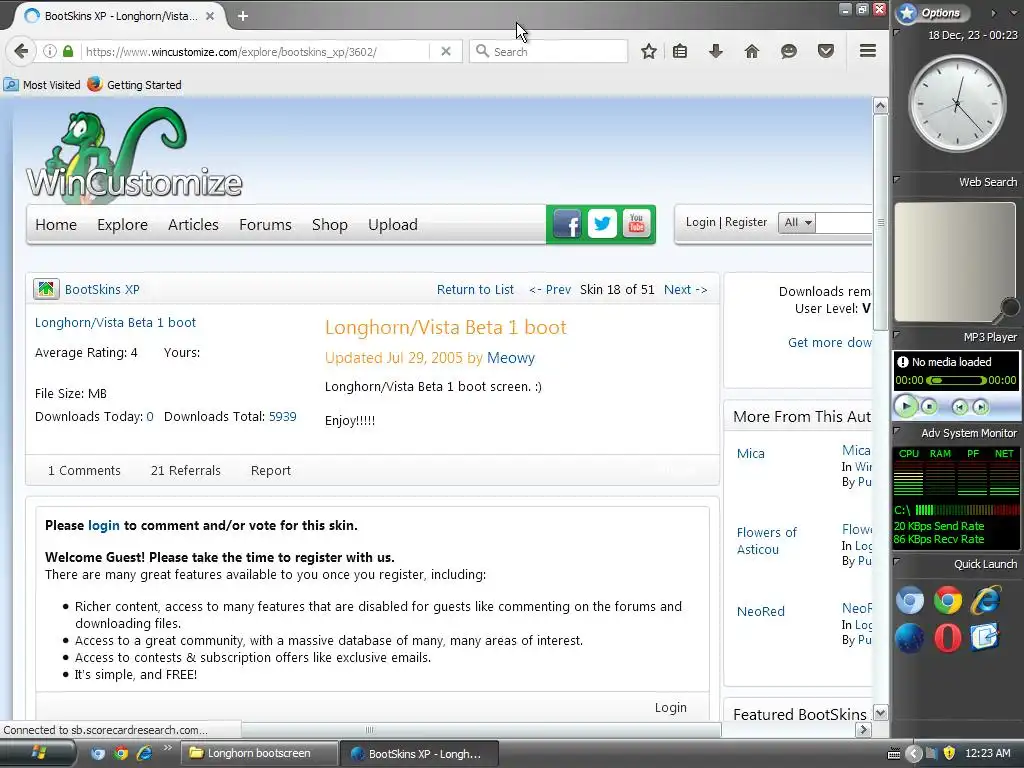Open the All search category dropdown

pyautogui.click(x=797, y=223)
